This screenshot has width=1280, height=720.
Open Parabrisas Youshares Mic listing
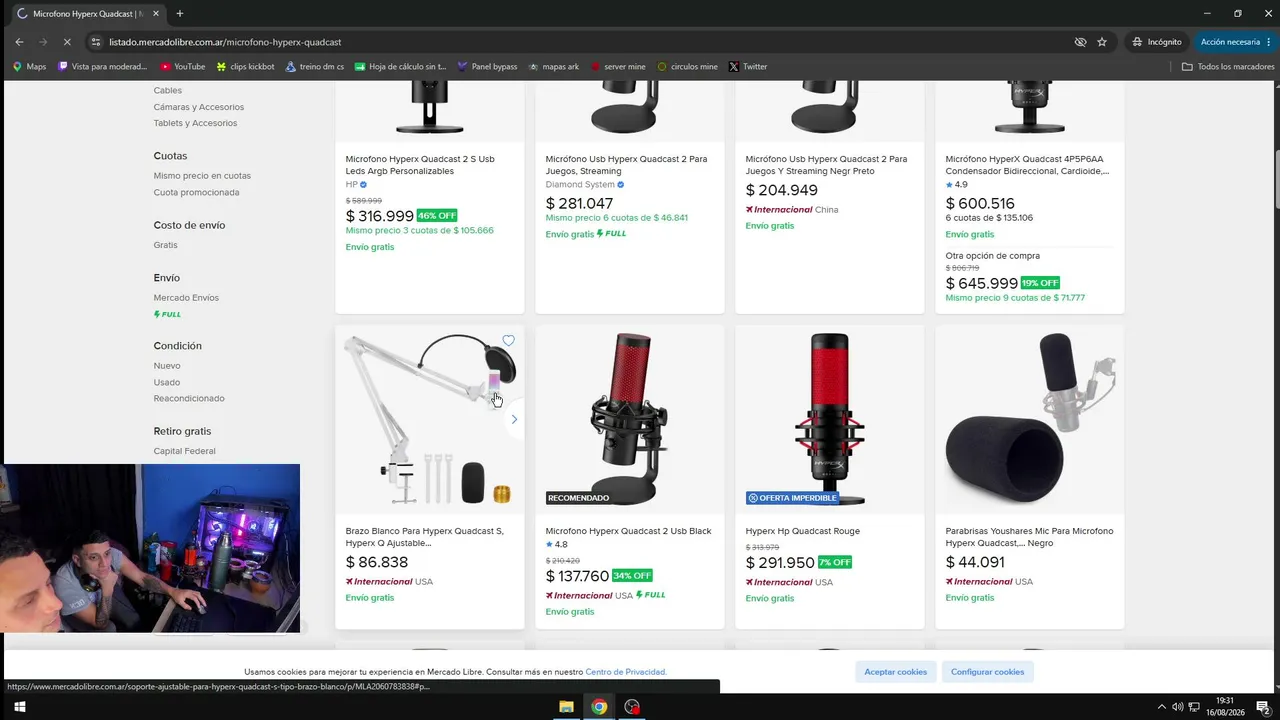tap(1030, 537)
